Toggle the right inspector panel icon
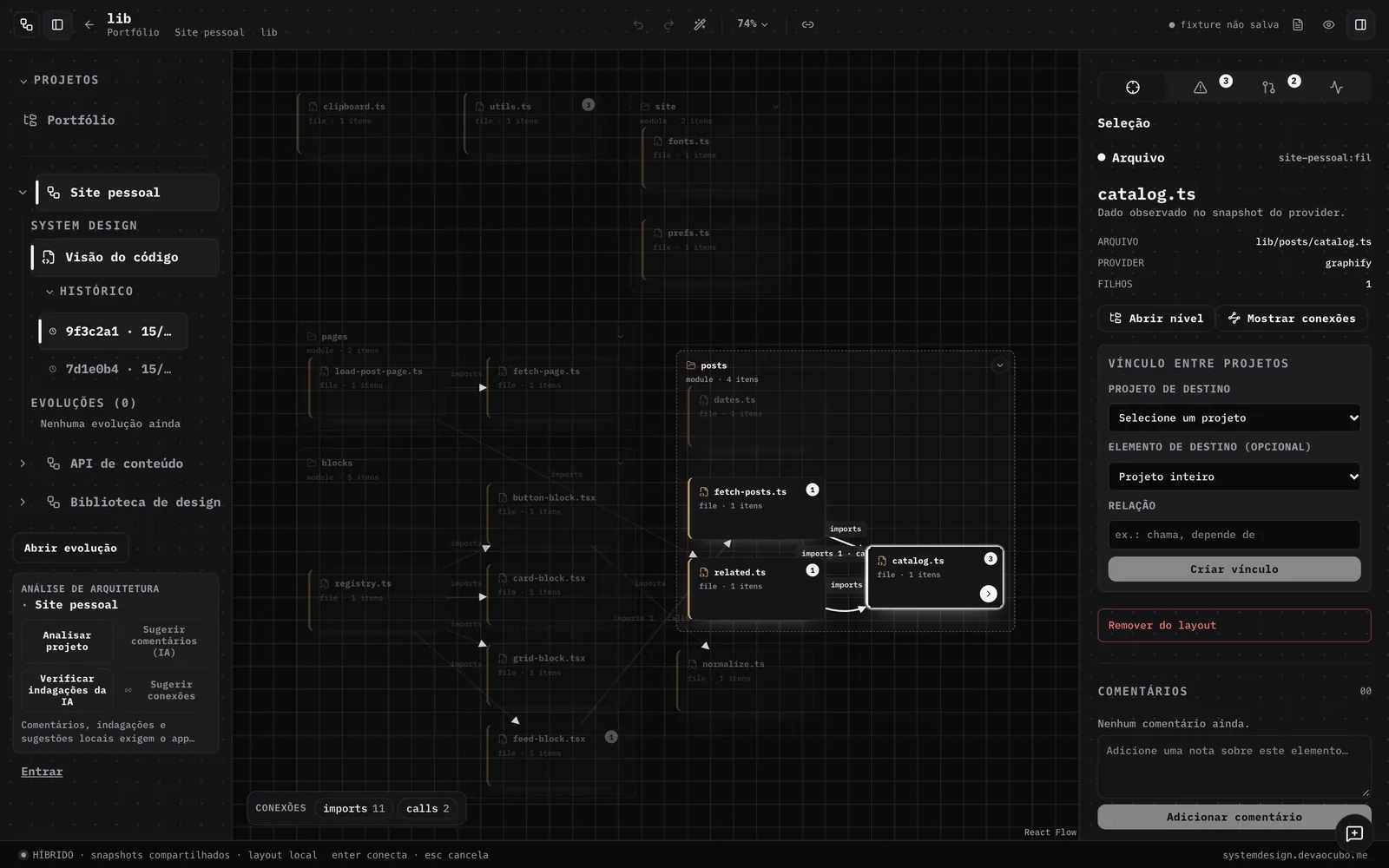The width and height of the screenshot is (1389, 868). pos(1360,24)
